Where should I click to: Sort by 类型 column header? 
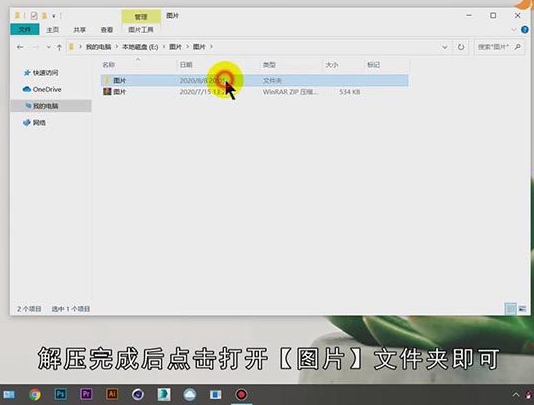[x=269, y=64]
